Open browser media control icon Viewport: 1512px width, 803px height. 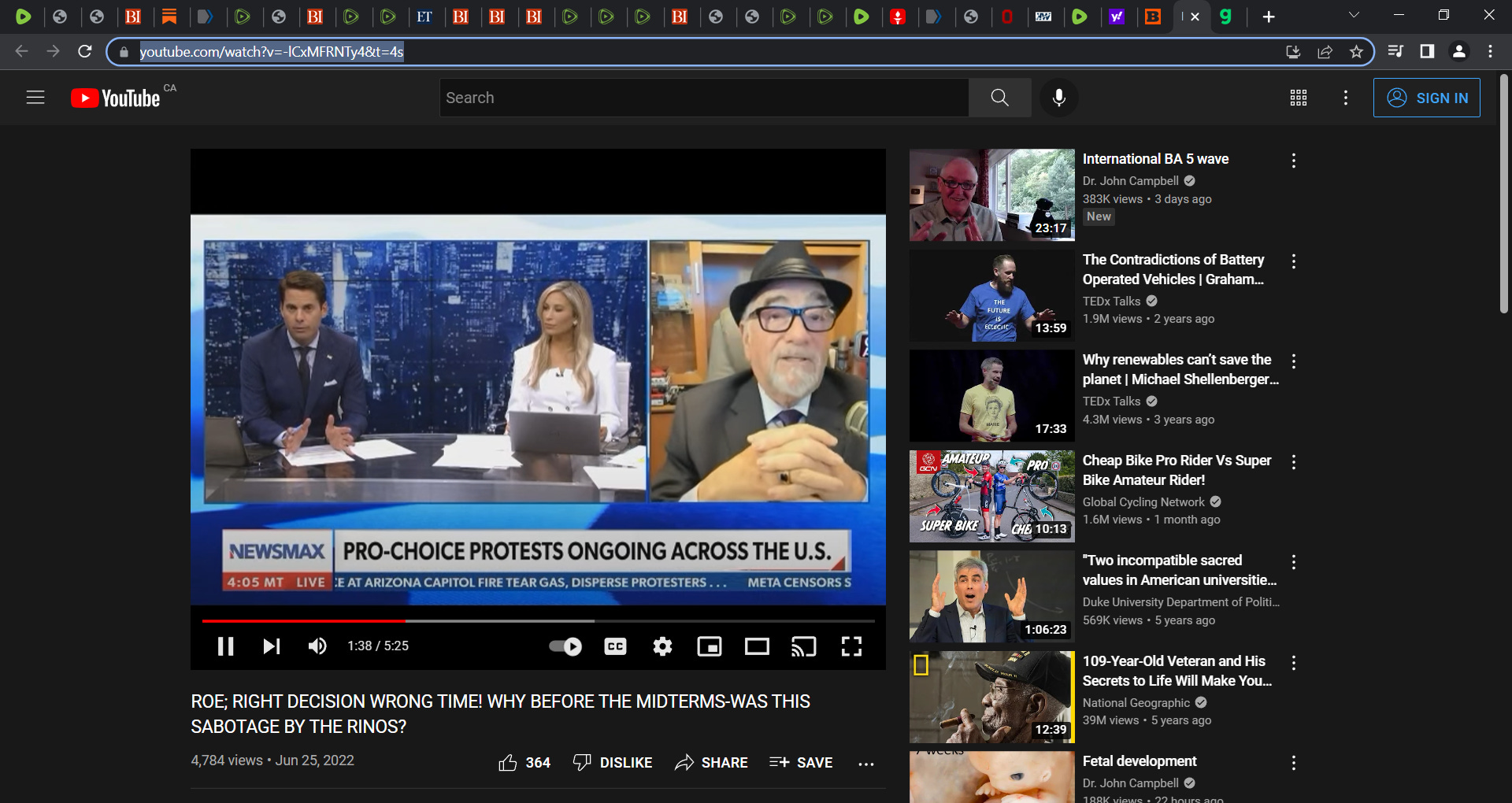click(1395, 51)
